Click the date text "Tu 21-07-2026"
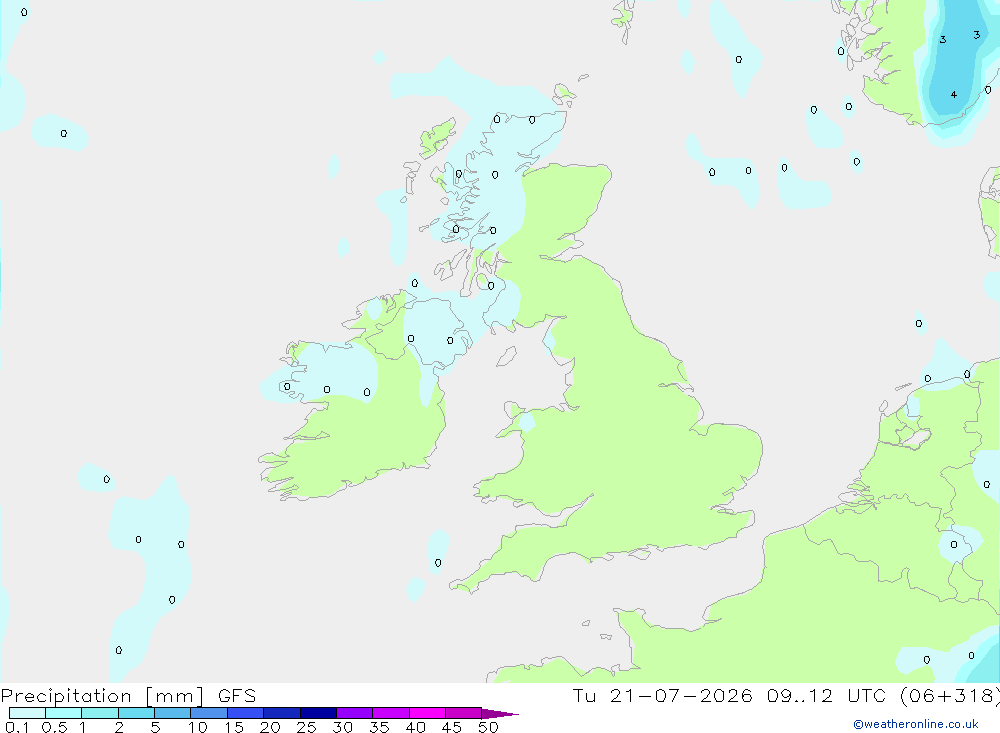Screen dimensions: 1000x733 [662, 695]
